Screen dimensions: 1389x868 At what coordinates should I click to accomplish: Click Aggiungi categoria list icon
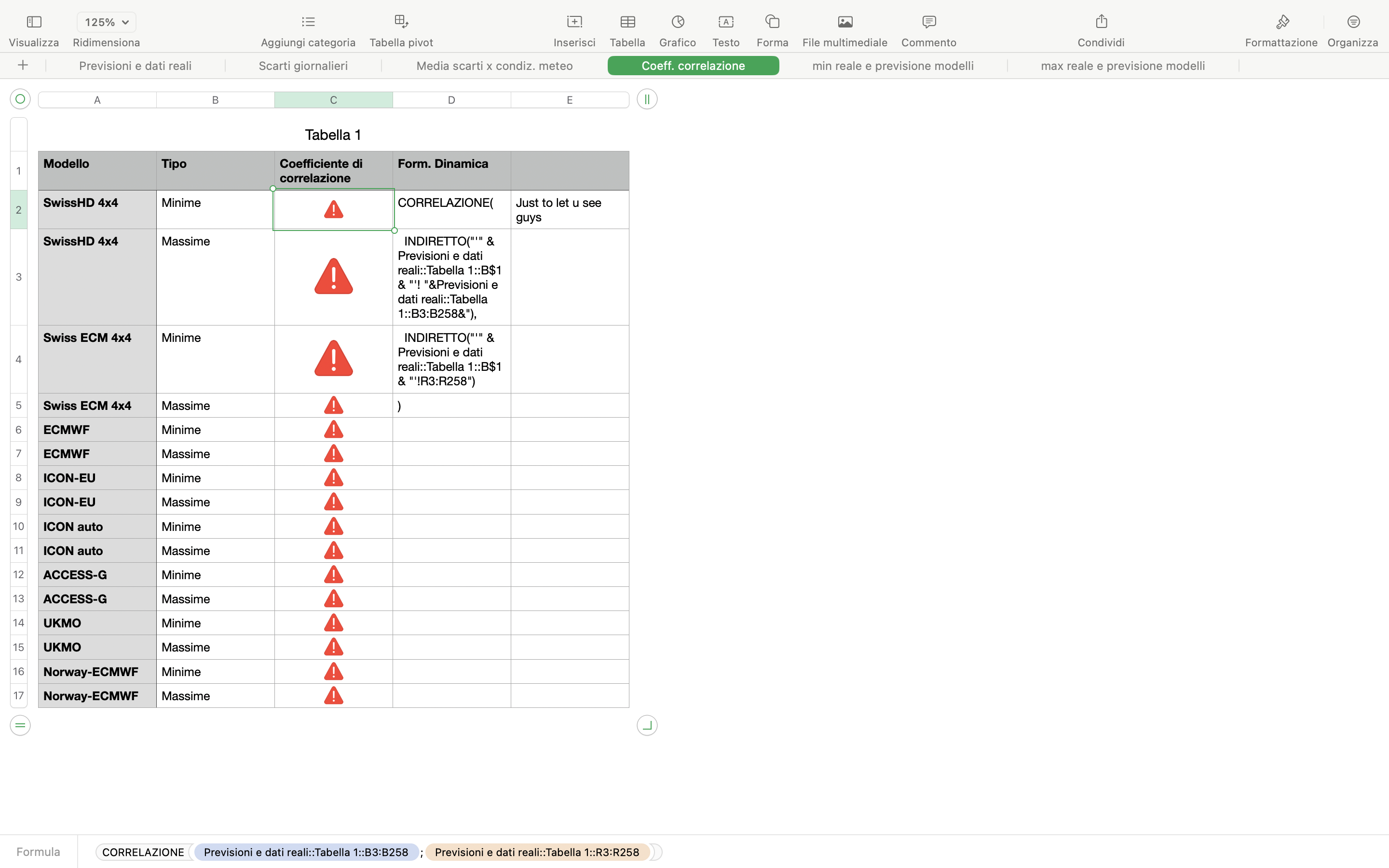coord(308,22)
